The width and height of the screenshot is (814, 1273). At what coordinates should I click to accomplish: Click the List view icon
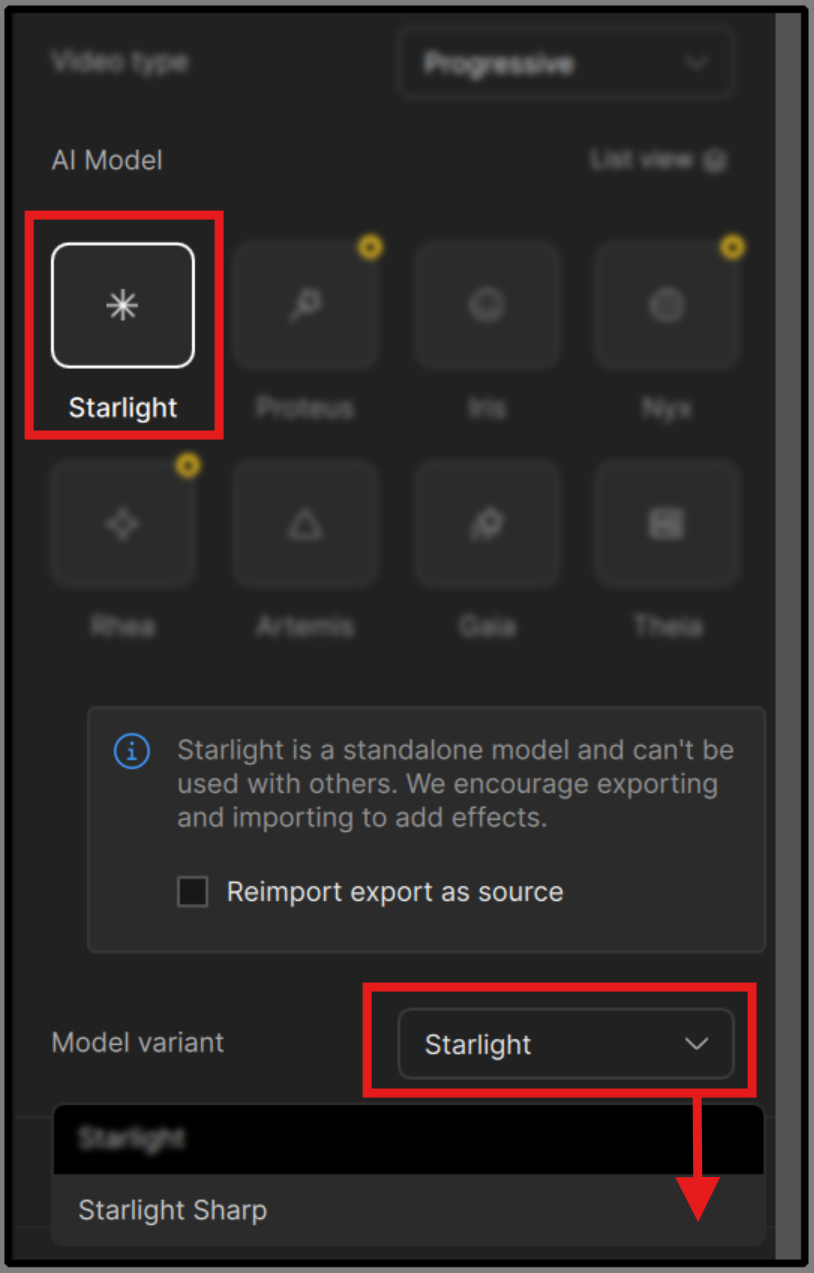coord(714,160)
